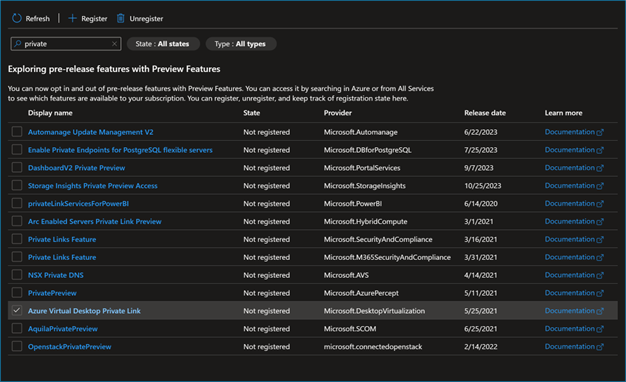626x382 pixels.
Task: Open external link icon for NSX Private DNS row
Action: (x=600, y=275)
